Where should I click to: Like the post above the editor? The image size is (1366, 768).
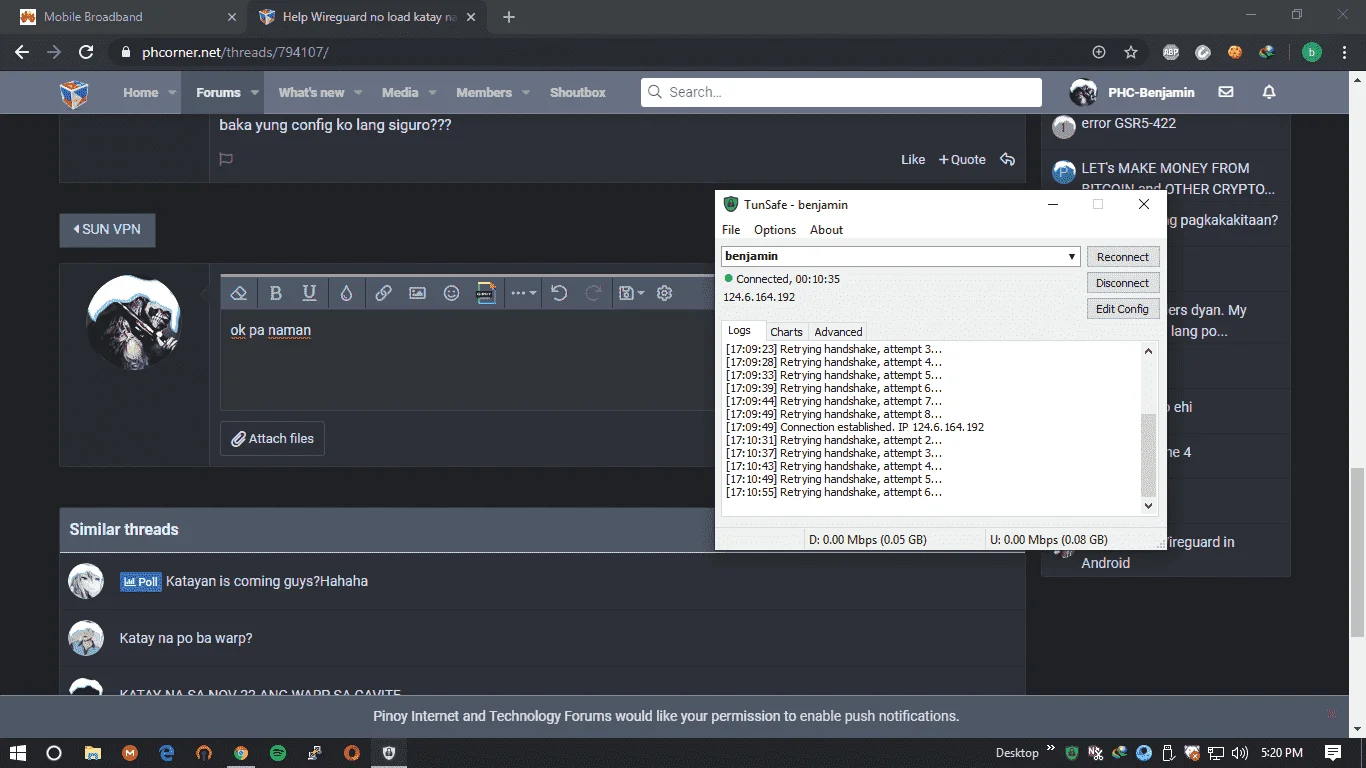913,159
